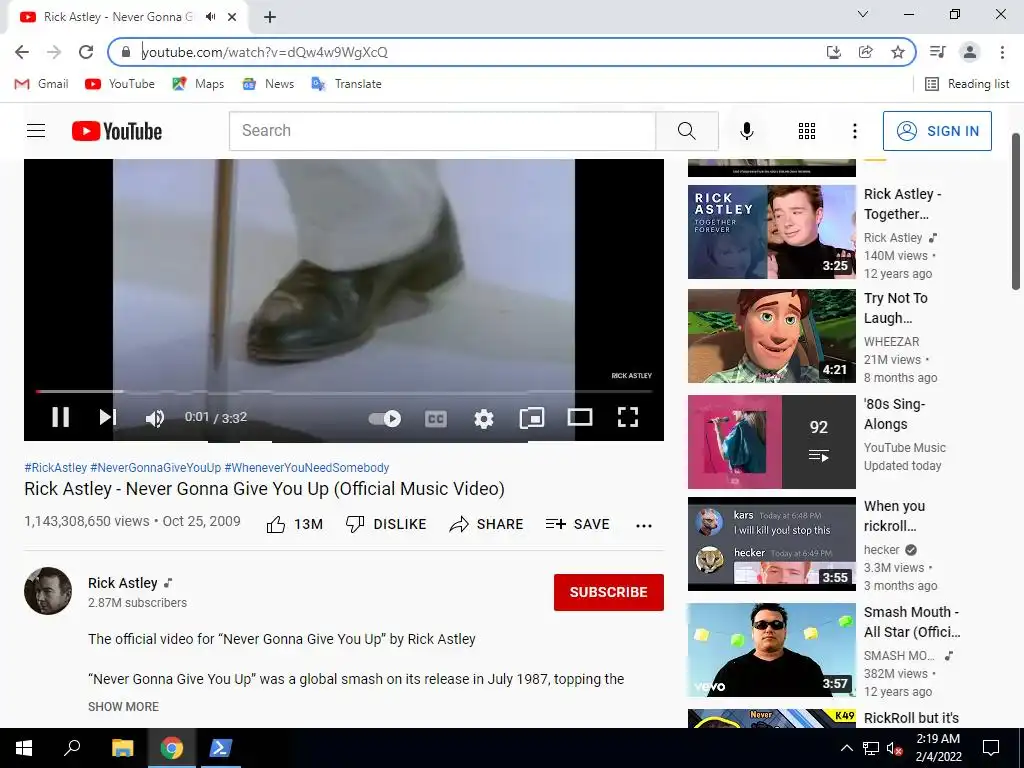Open the '80s Sing-Alongs playlist thumbnail
This screenshot has width=1024, height=768.
click(x=771, y=441)
